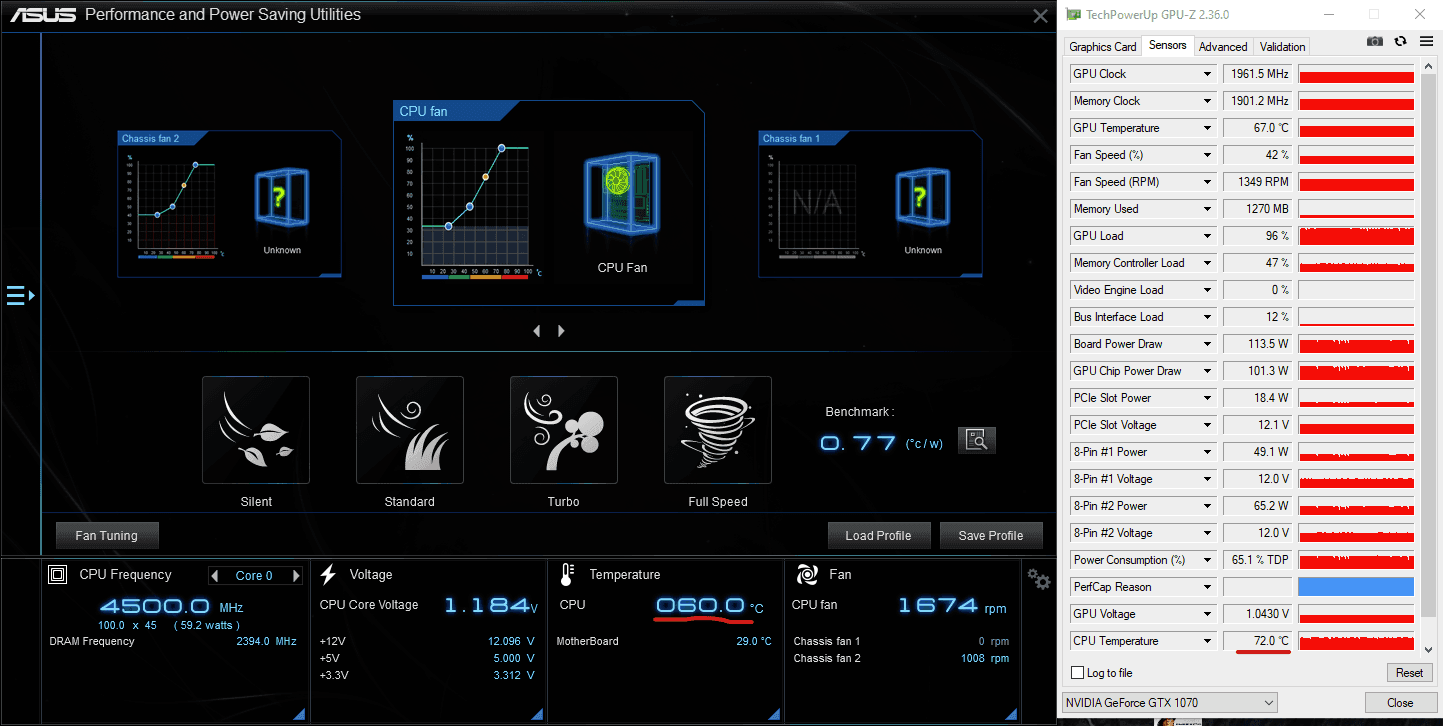Expand the Temperature panel corner arrow
The height and width of the screenshot is (726, 1443).
tap(773, 713)
